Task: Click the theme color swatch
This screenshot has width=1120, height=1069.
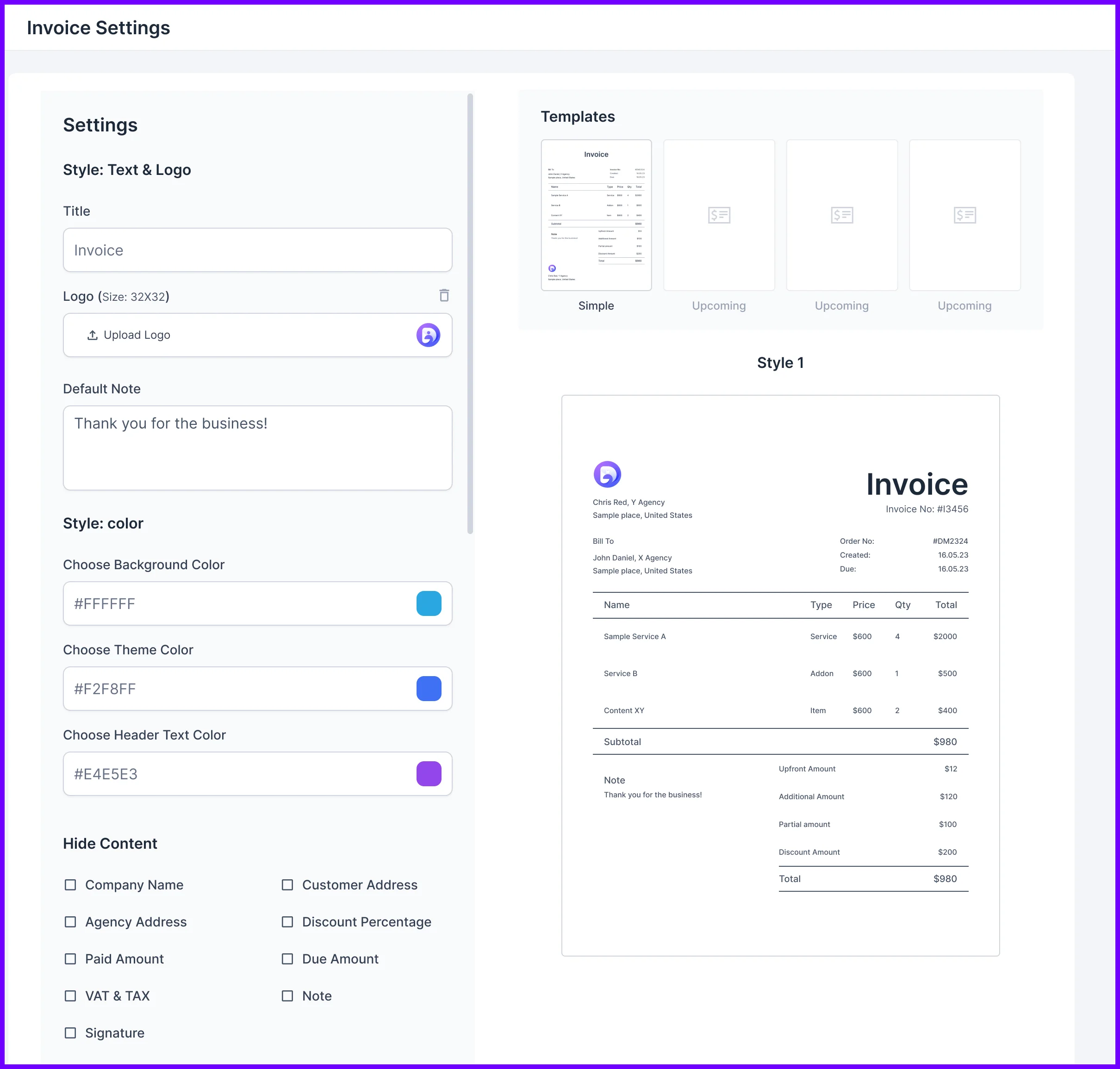Action: (429, 688)
